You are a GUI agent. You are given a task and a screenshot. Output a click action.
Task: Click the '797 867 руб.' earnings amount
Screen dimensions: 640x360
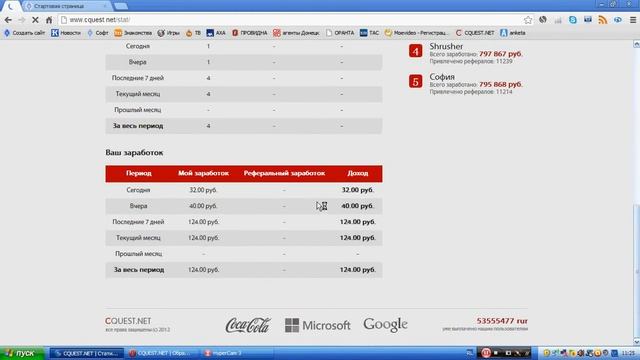(x=501, y=54)
